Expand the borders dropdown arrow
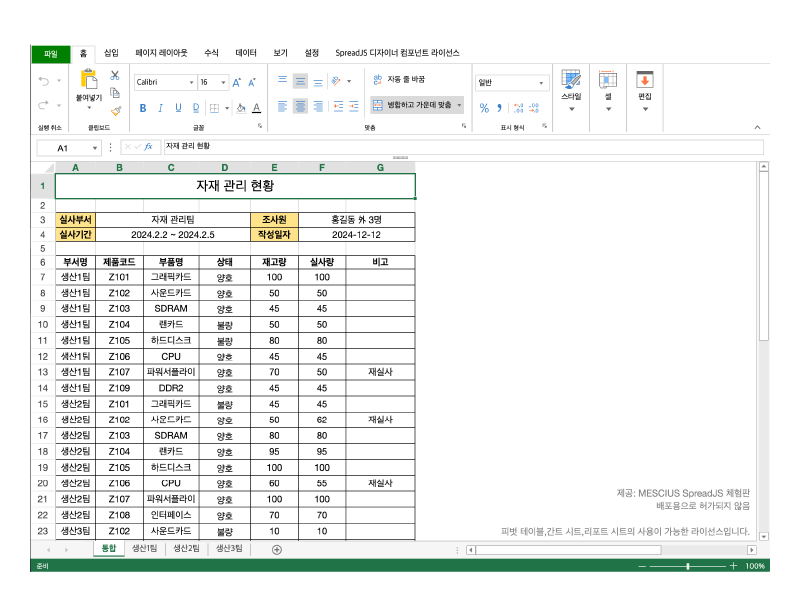800x601 pixels. coord(227,108)
